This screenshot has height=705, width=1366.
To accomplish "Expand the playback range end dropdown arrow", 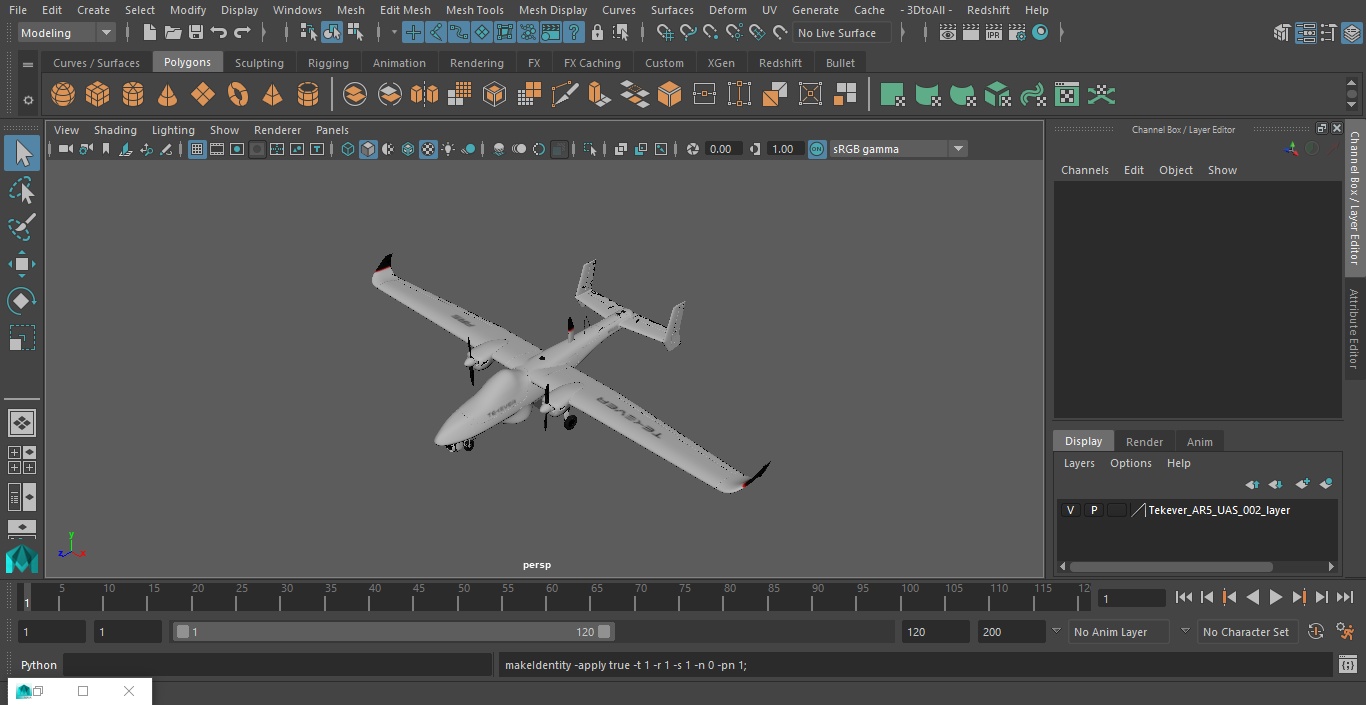I will (1056, 632).
